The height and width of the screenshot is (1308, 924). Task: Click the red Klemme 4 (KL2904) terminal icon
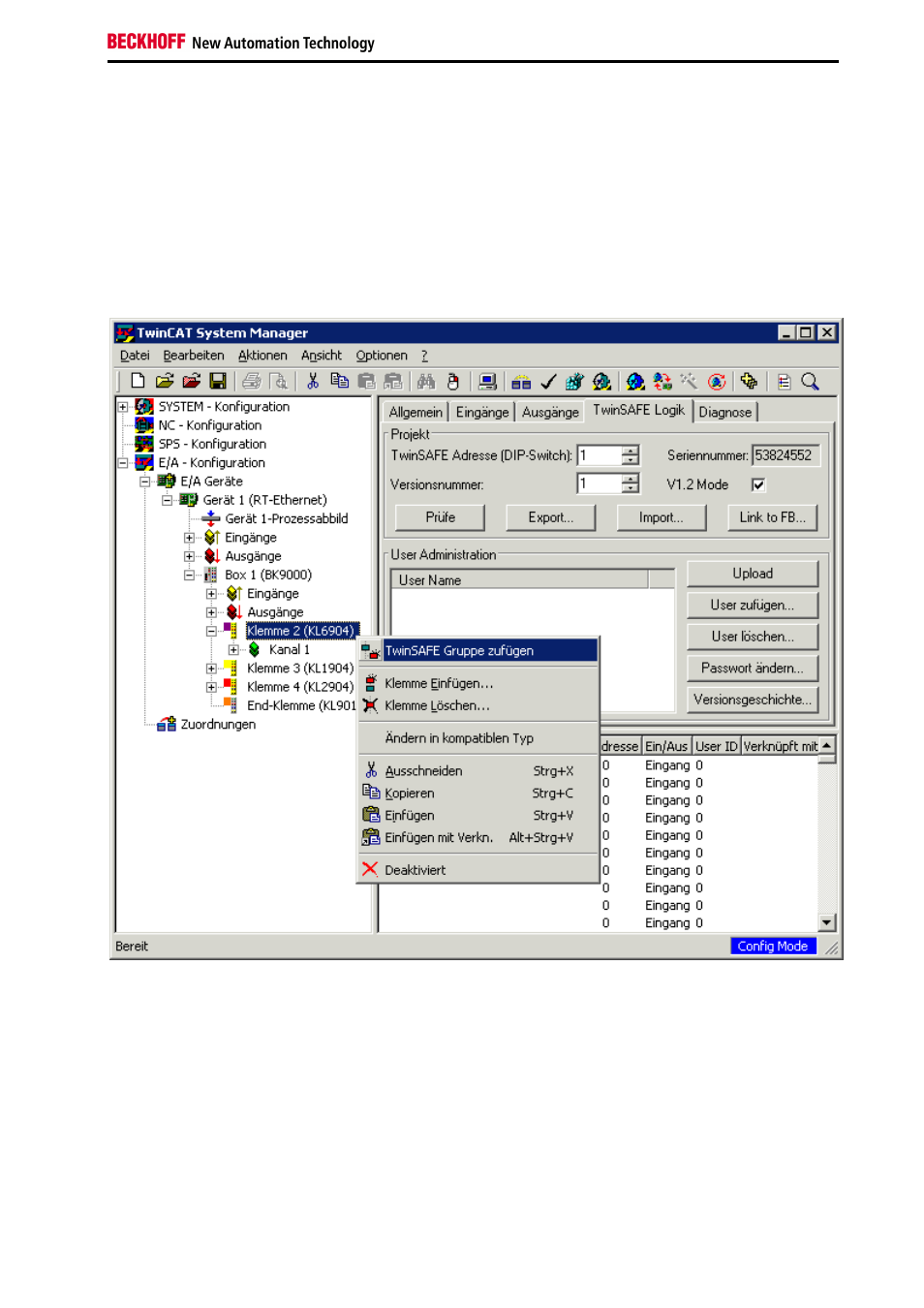tap(231, 686)
